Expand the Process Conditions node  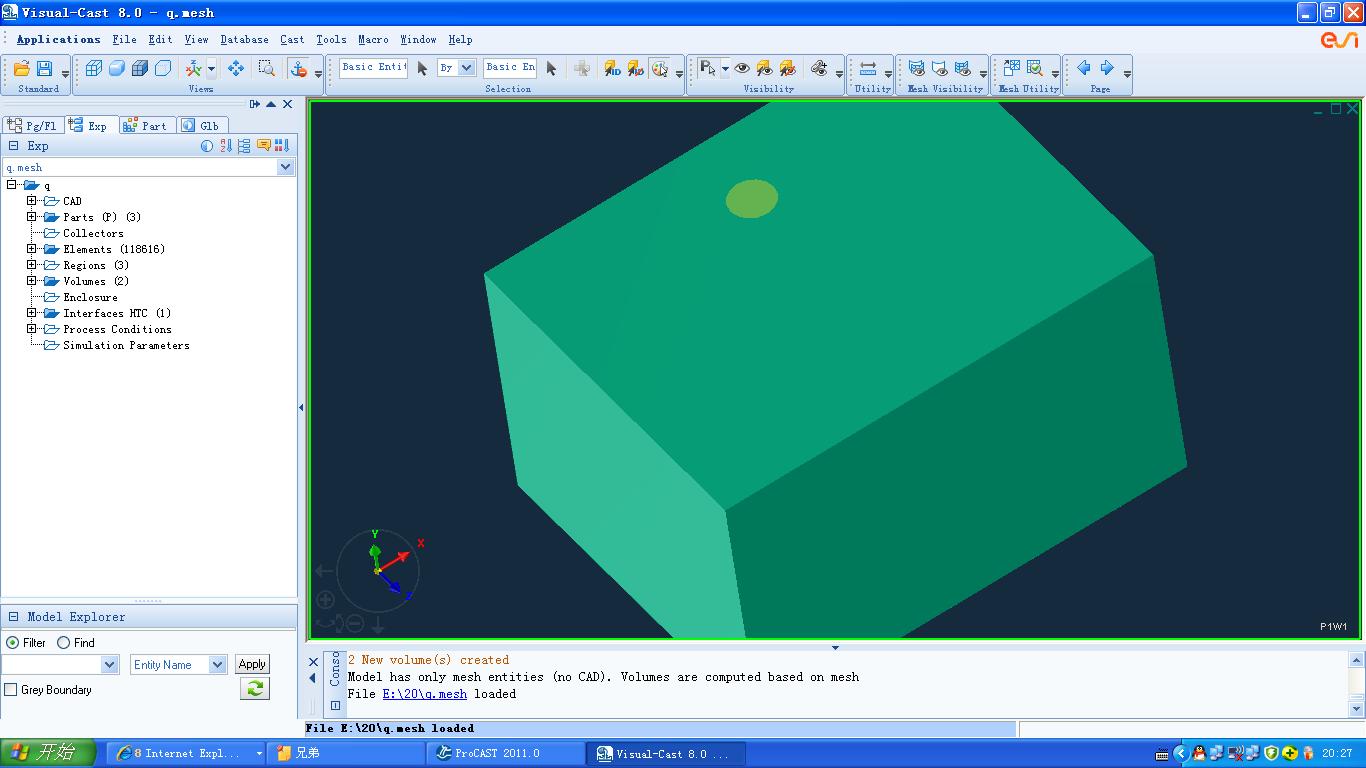coord(32,329)
